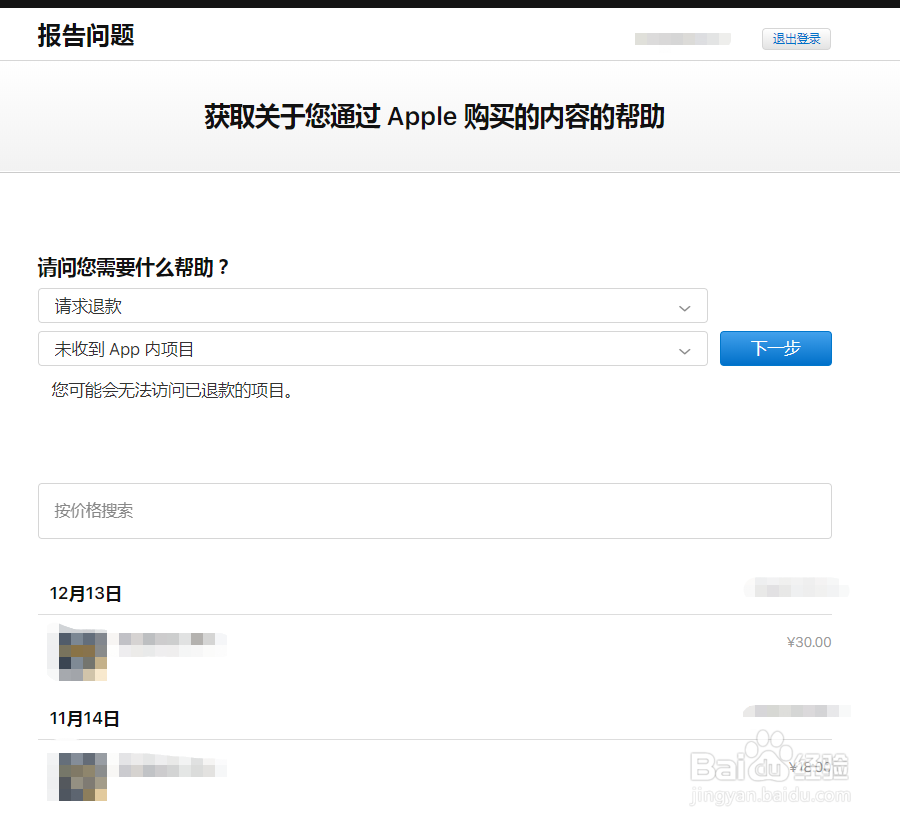Click inside the 按价格搜索 search field

tap(434, 510)
